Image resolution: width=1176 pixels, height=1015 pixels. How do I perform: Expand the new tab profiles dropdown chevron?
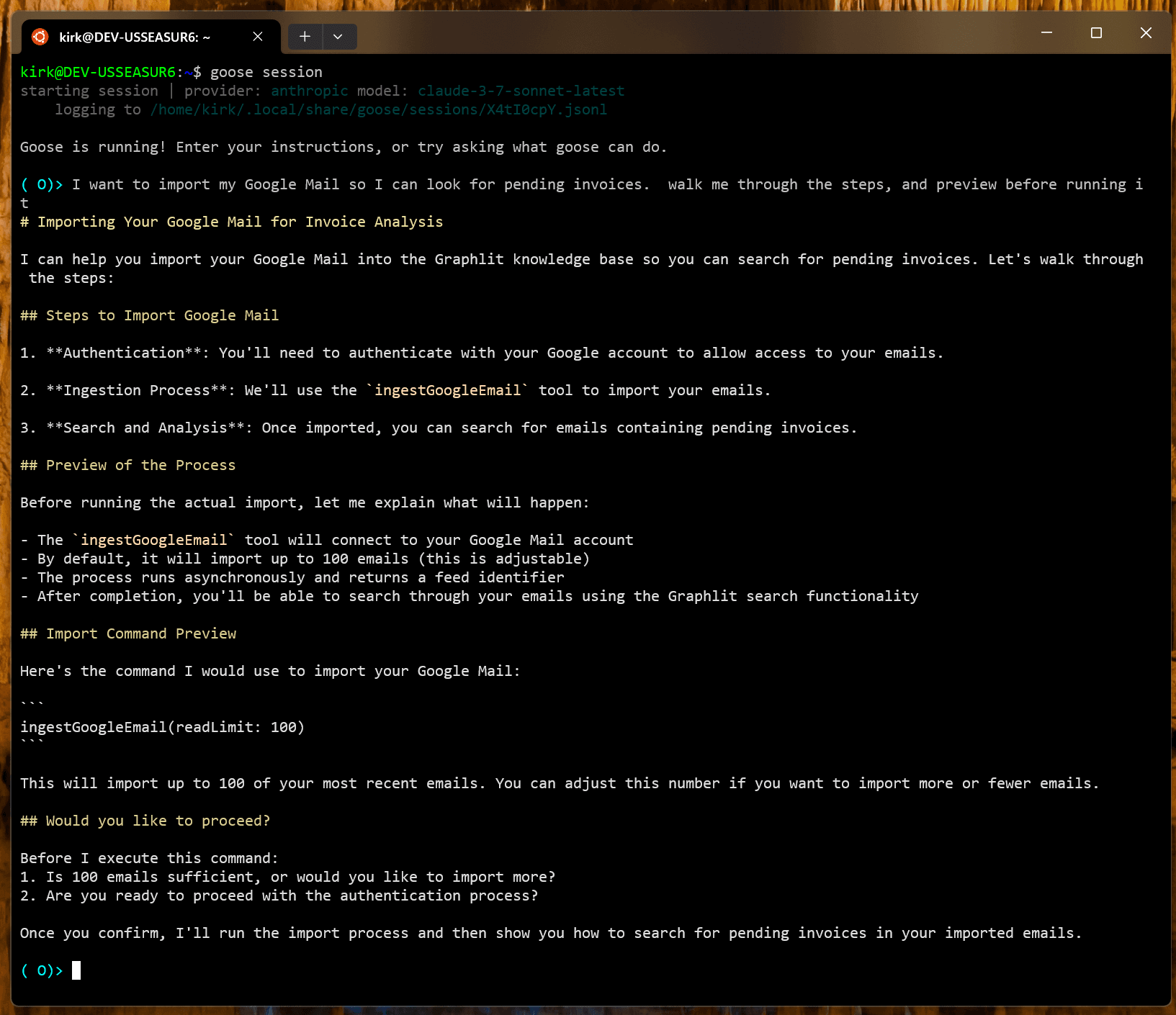click(x=338, y=37)
